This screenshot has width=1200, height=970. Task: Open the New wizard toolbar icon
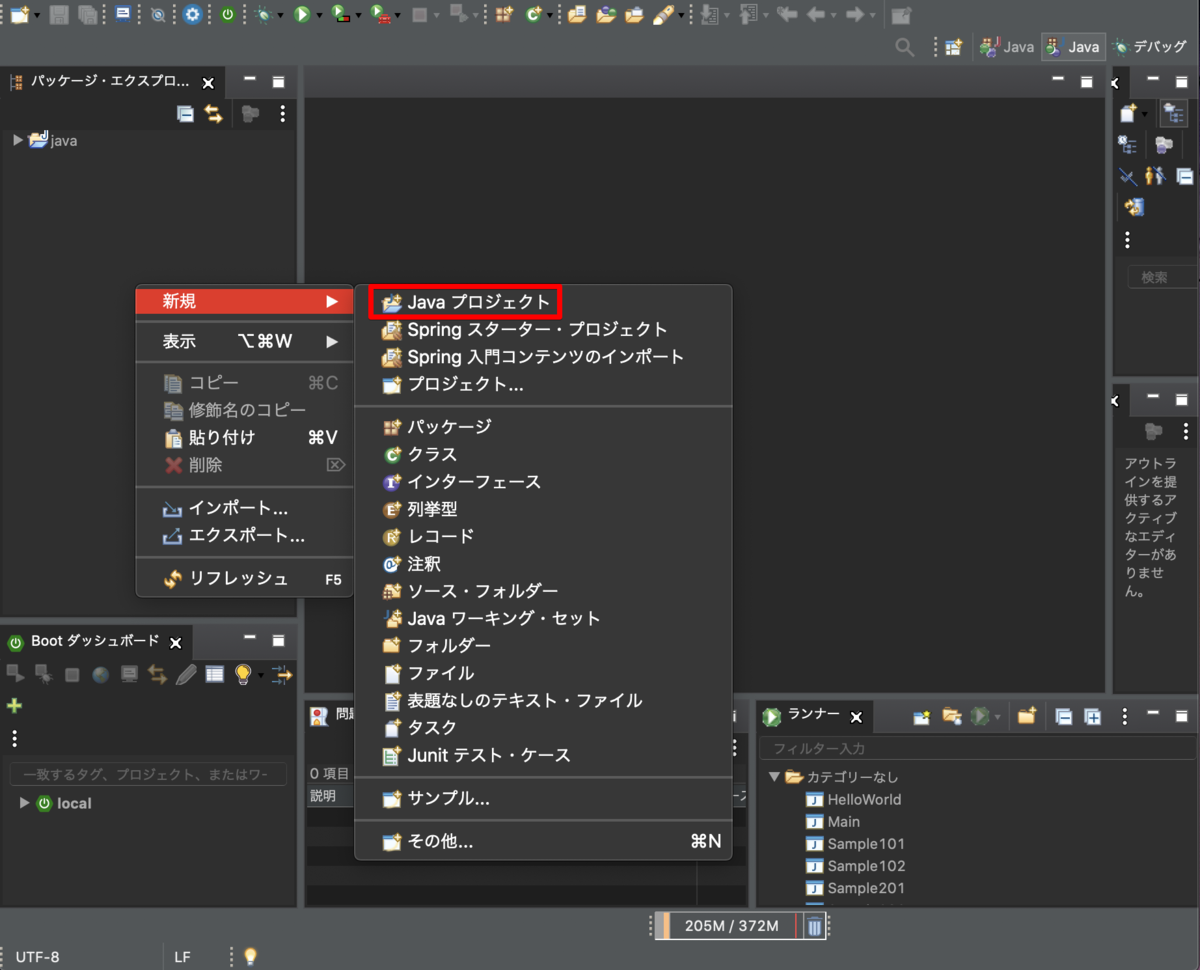(x=18, y=15)
